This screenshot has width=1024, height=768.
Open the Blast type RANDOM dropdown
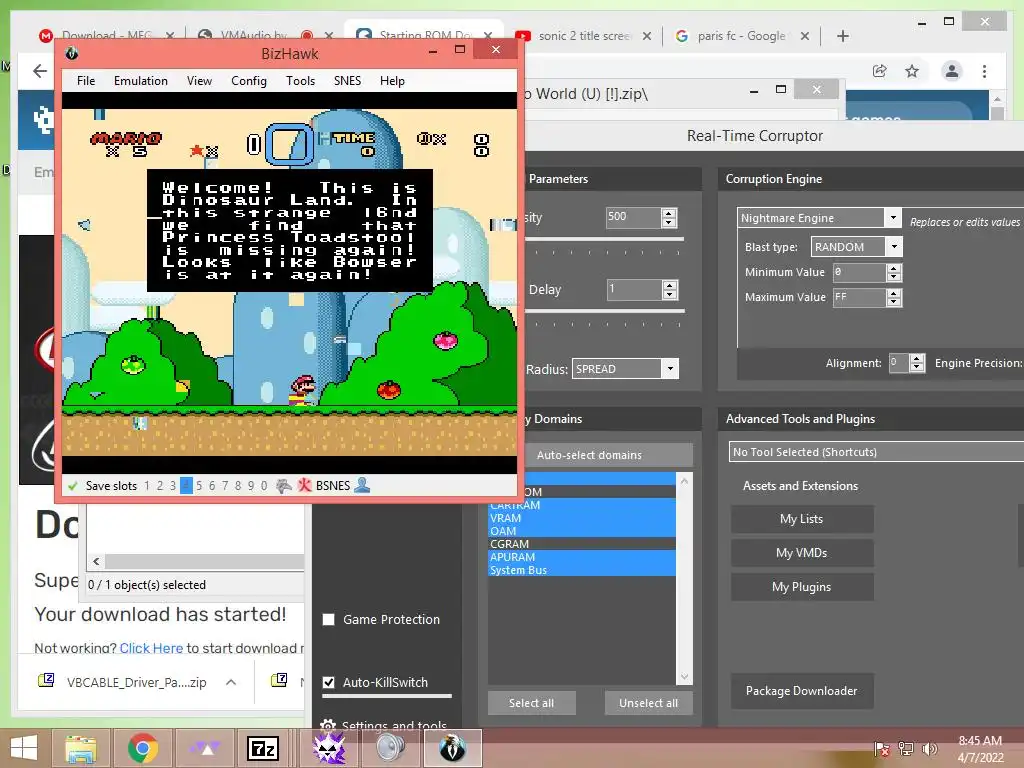[894, 247]
